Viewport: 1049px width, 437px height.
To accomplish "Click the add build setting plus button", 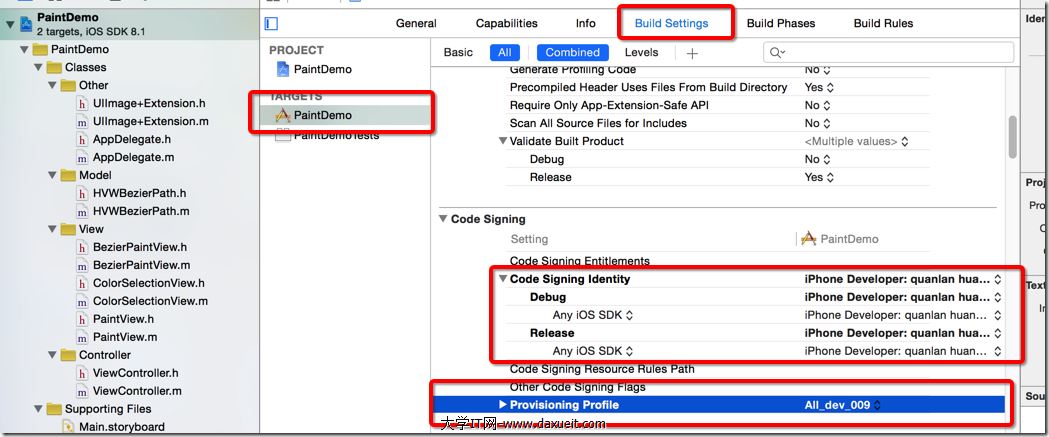I will click(692, 53).
